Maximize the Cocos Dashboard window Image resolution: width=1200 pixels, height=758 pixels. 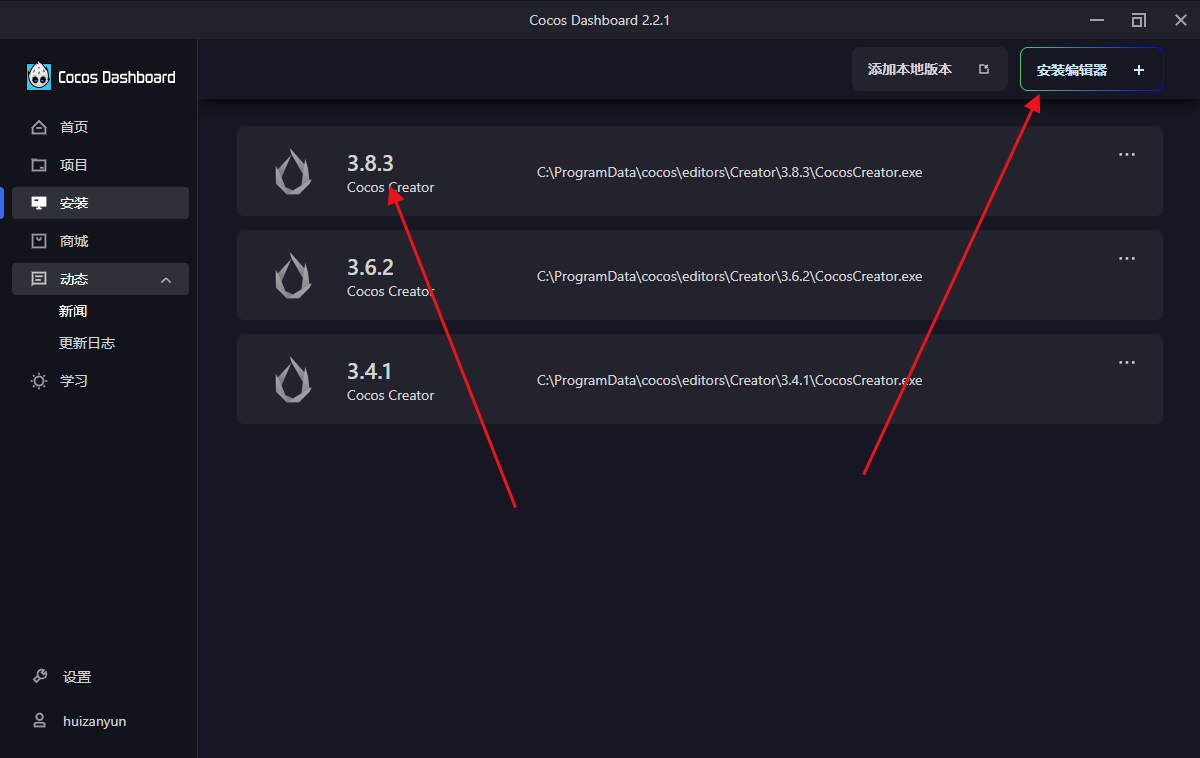coord(1138,20)
